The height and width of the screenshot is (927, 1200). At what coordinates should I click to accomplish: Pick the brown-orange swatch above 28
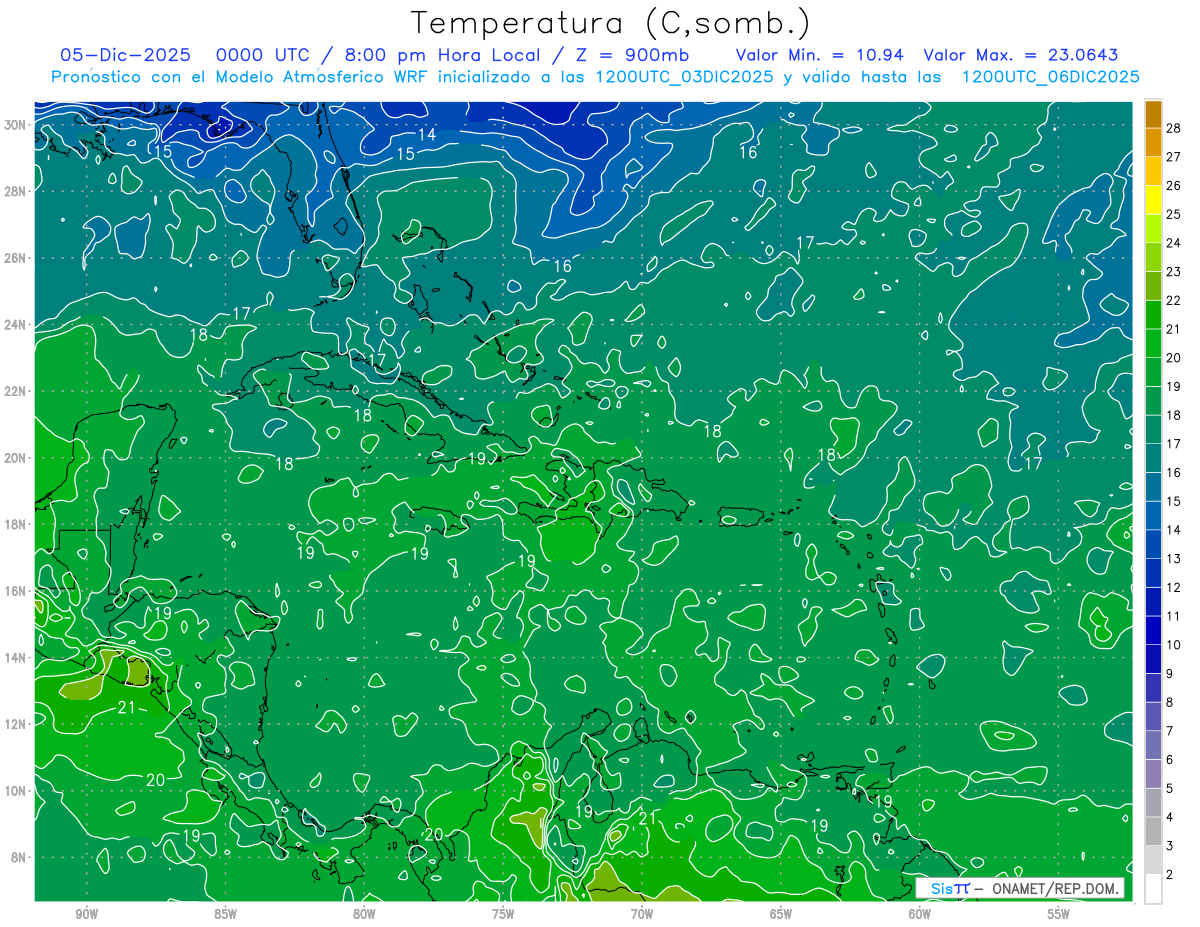[1153, 113]
